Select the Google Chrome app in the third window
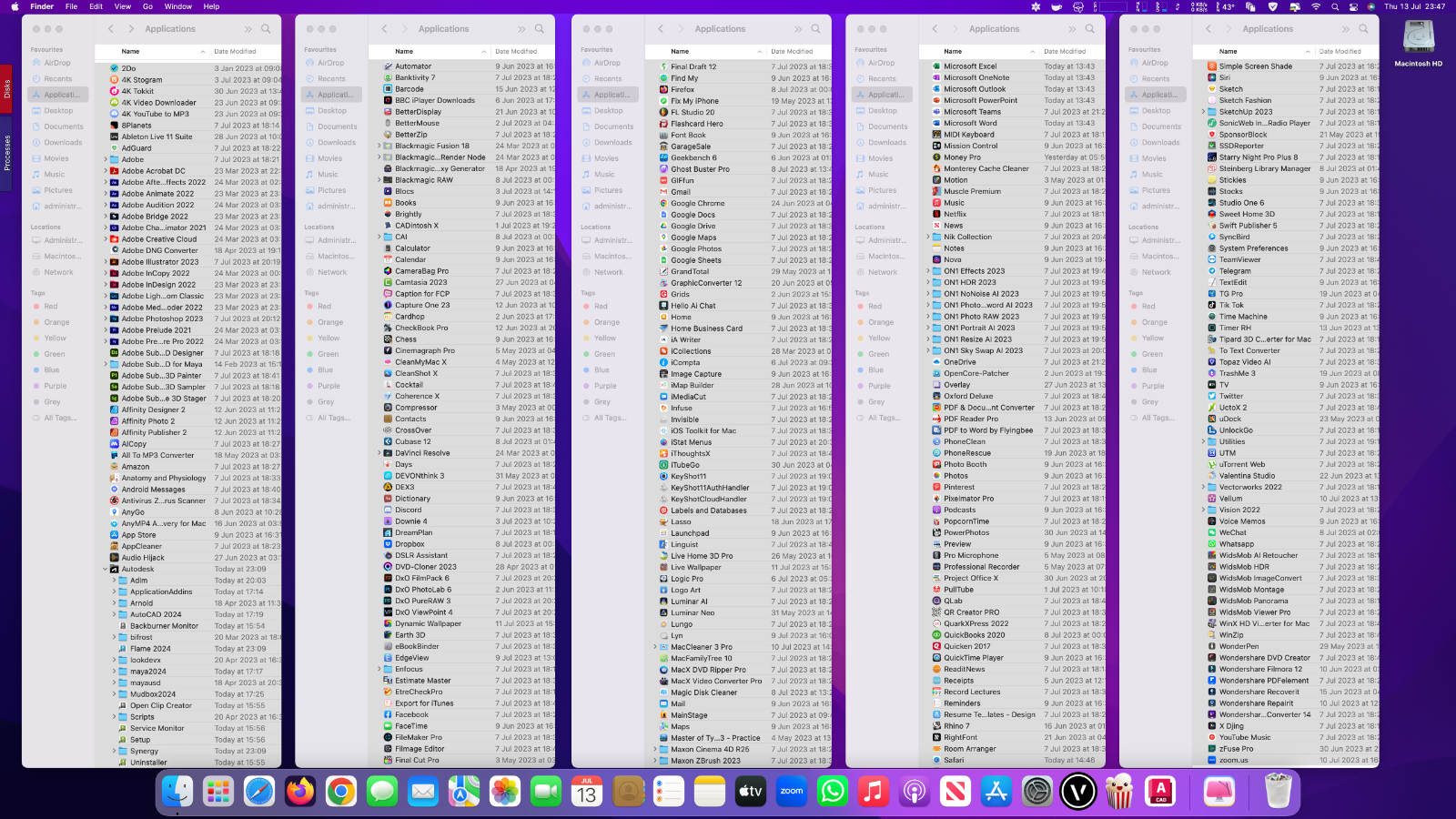1456x819 pixels. pos(698,203)
